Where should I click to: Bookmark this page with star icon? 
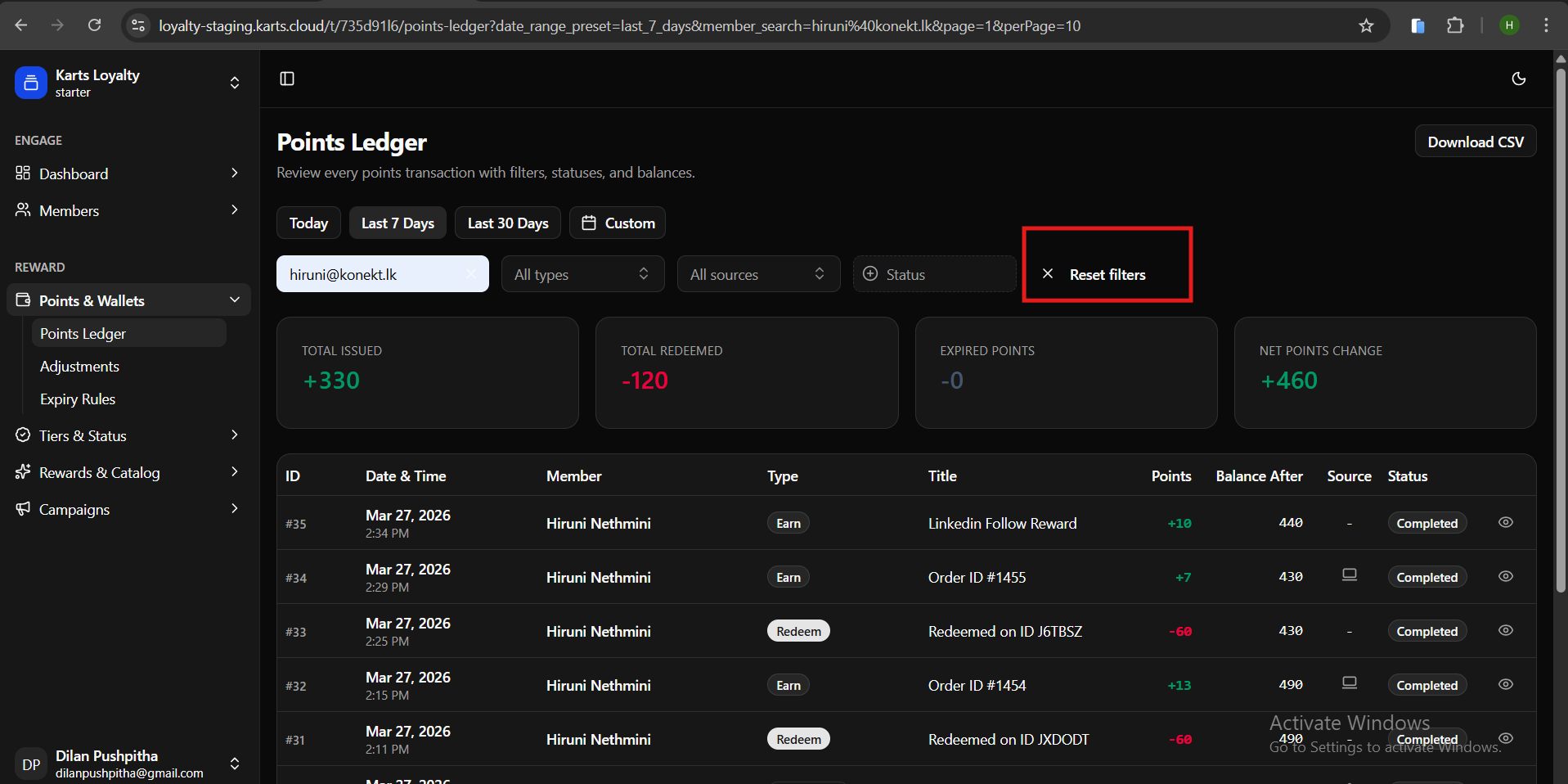1365,26
